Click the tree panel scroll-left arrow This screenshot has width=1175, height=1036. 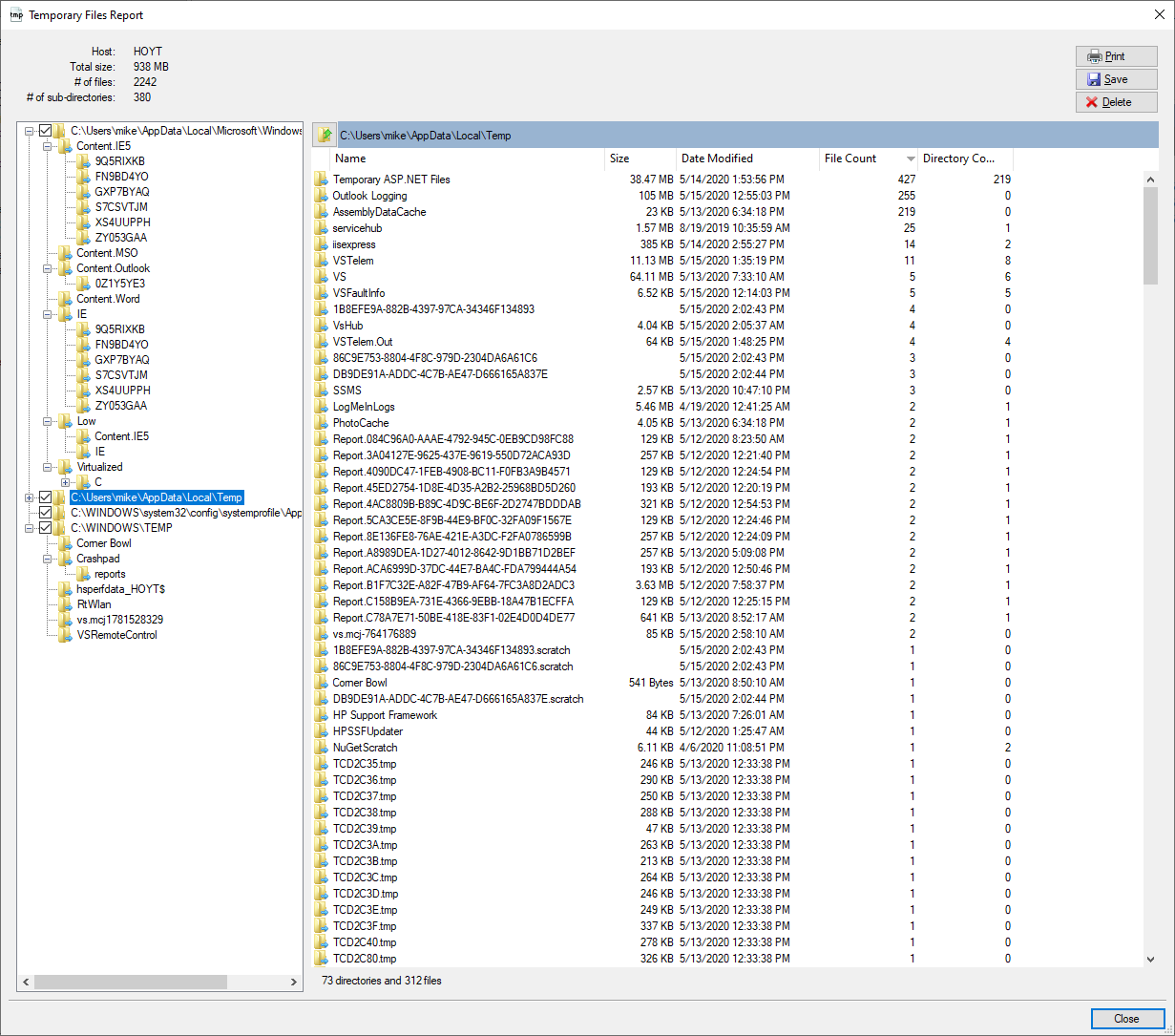[26, 982]
